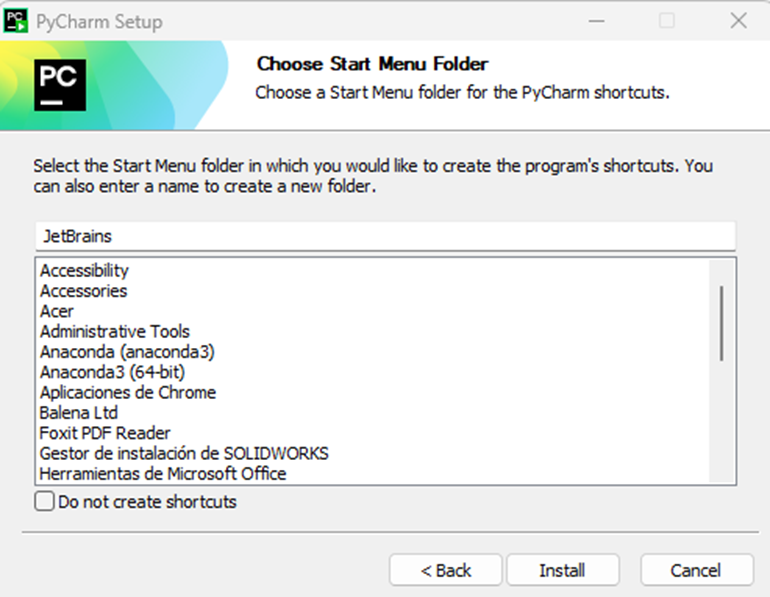
Task: Click the PyCharm icon in title bar
Action: pyautogui.click(x=17, y=21)
